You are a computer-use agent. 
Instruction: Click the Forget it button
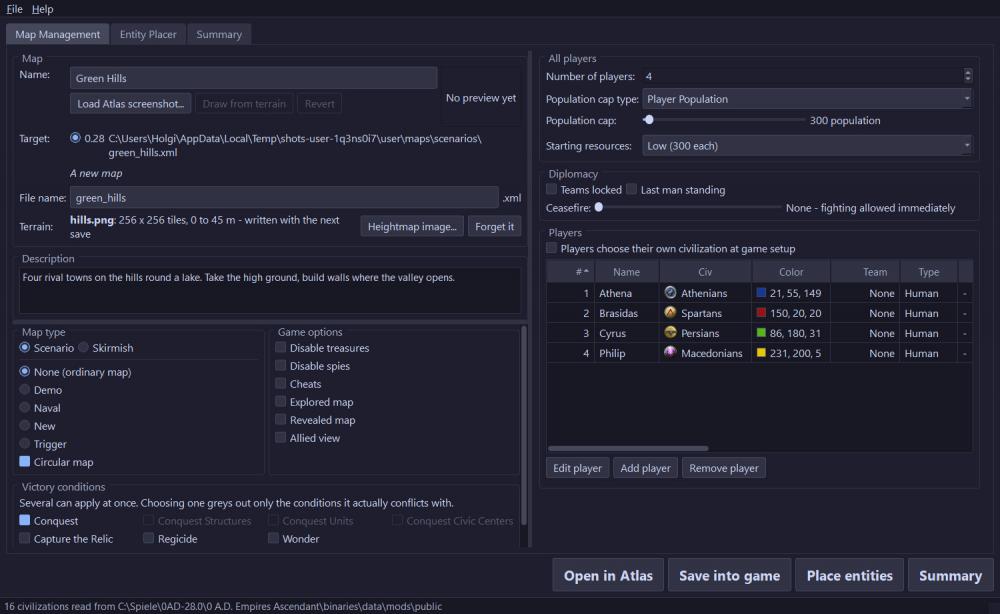[494, 226]
